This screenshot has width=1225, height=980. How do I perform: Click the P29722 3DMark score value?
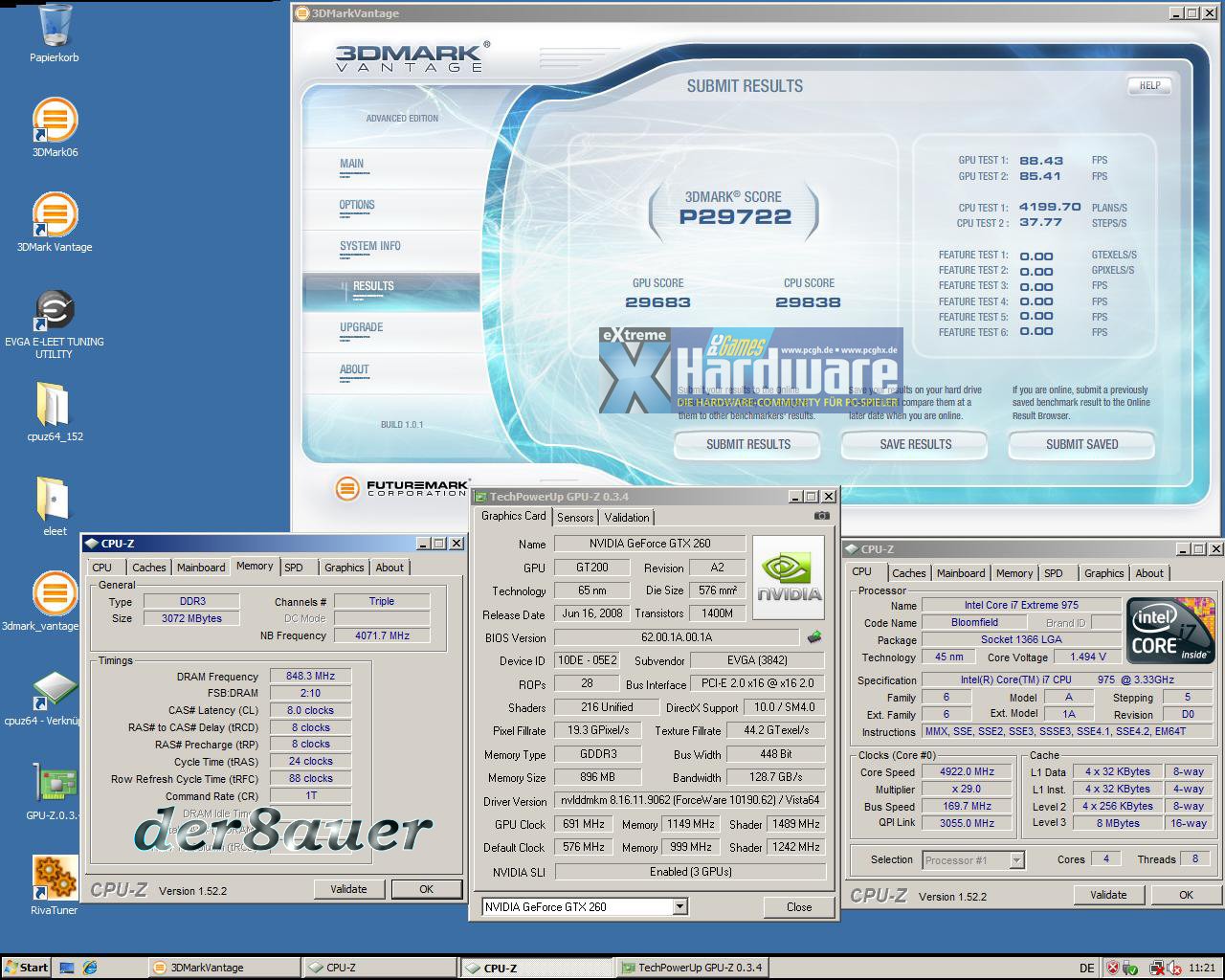click(x=735, y=217)
